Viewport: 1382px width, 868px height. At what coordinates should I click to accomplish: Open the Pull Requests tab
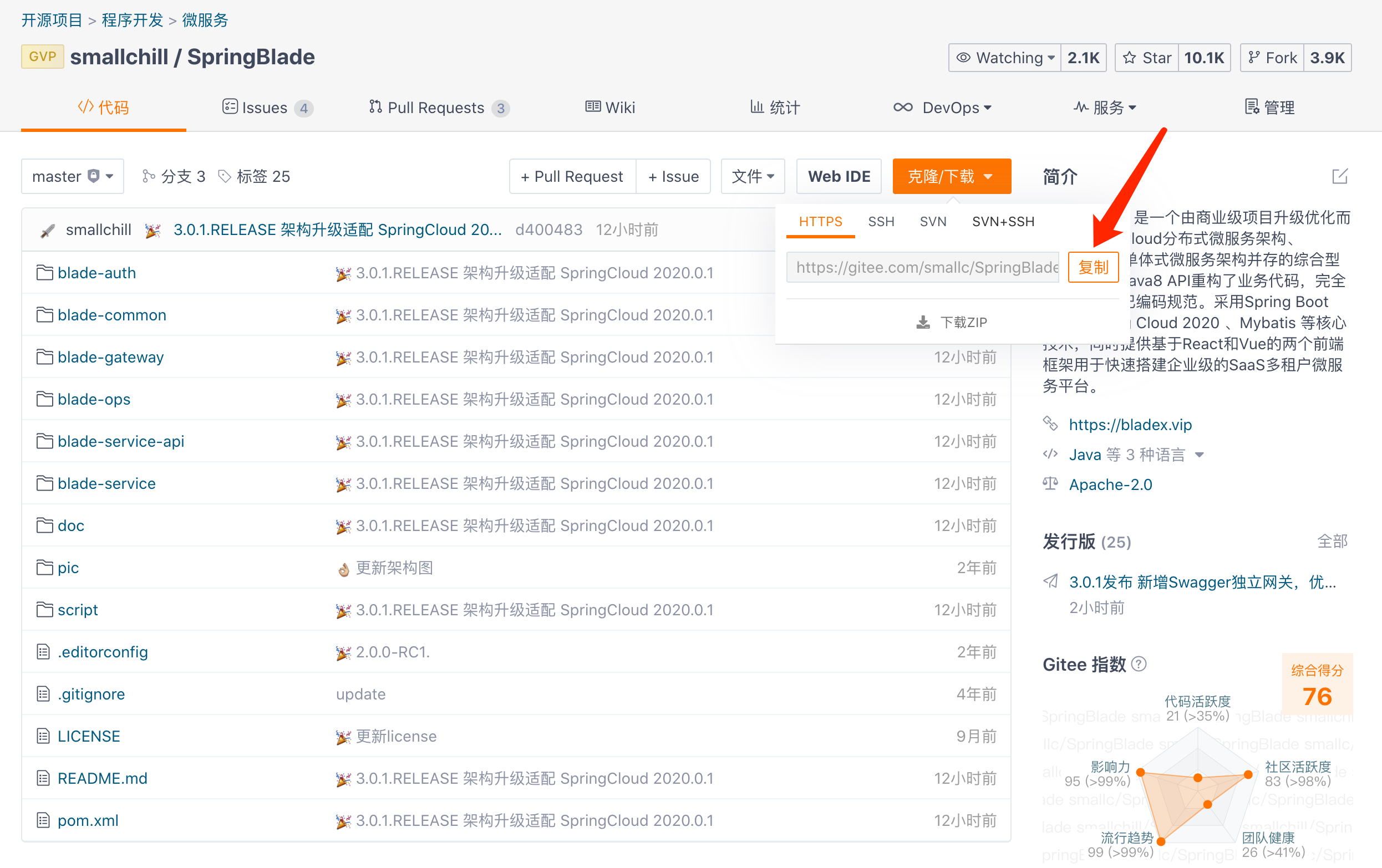439,108
